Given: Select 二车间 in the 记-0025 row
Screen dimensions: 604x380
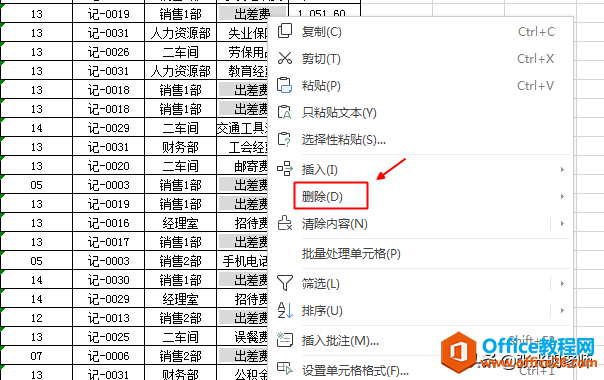Looking at the screenshot, I should coord(181,337).
